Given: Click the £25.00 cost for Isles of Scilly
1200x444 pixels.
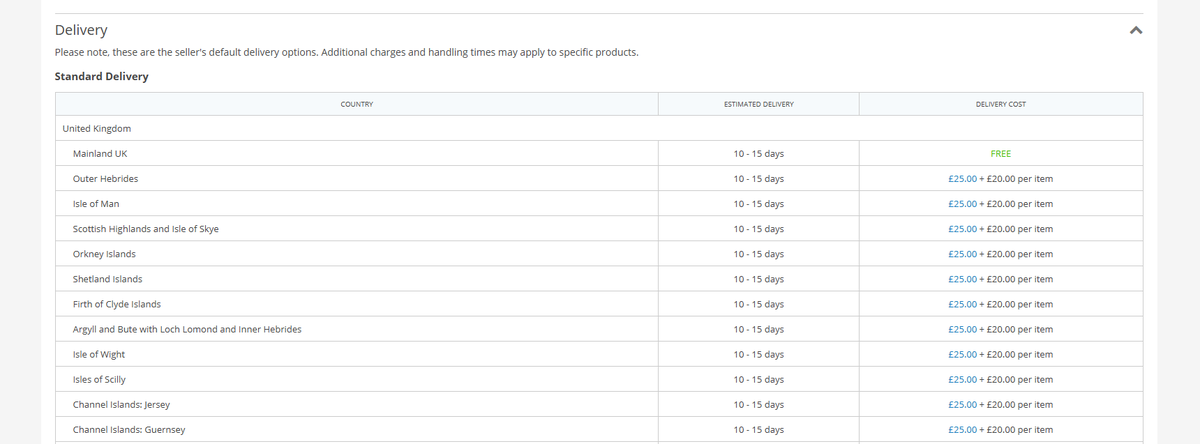Looking at the screenshot, I should click(963, 379).
